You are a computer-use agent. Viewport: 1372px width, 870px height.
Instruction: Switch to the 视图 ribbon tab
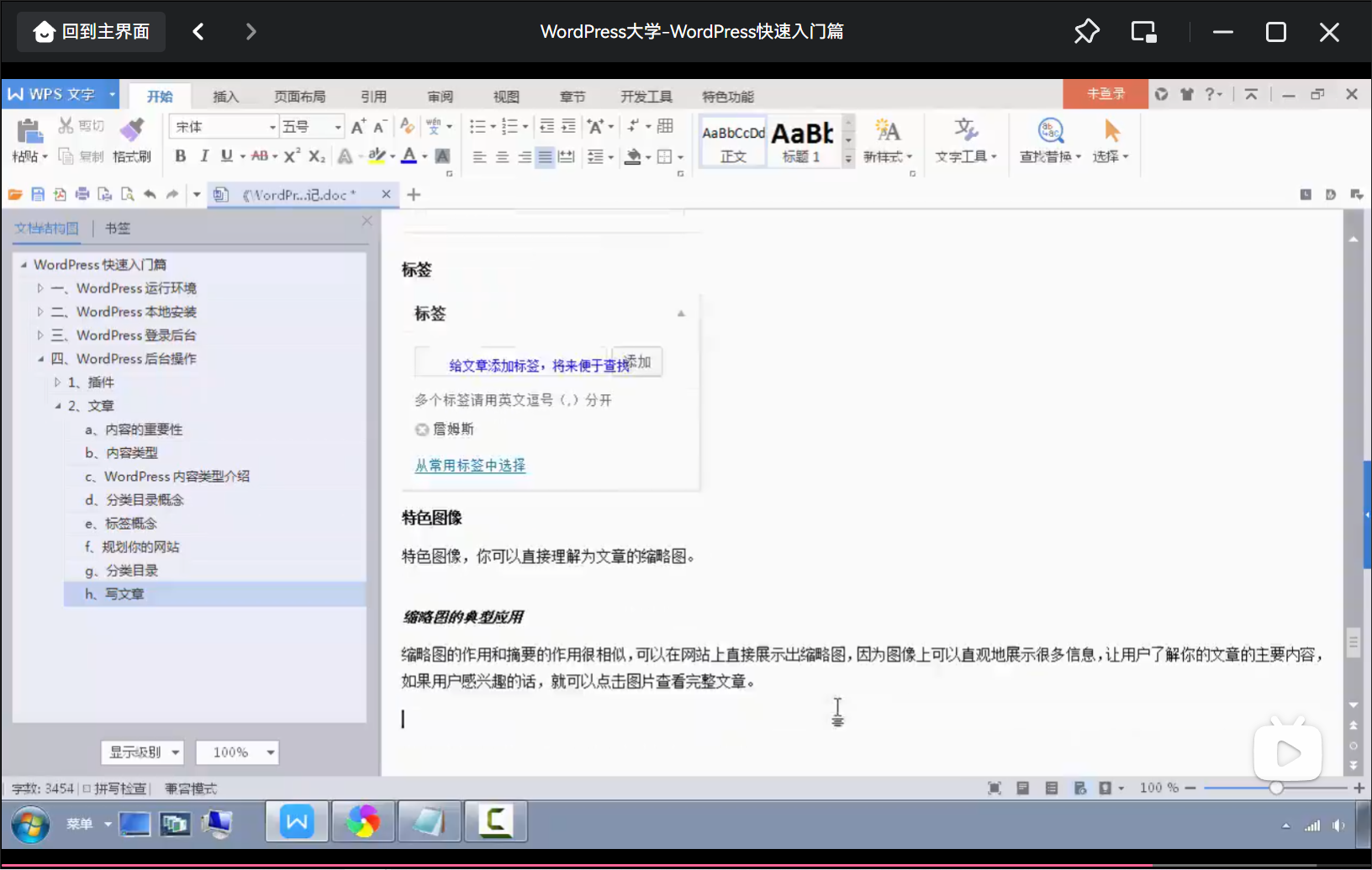[506, 97]
